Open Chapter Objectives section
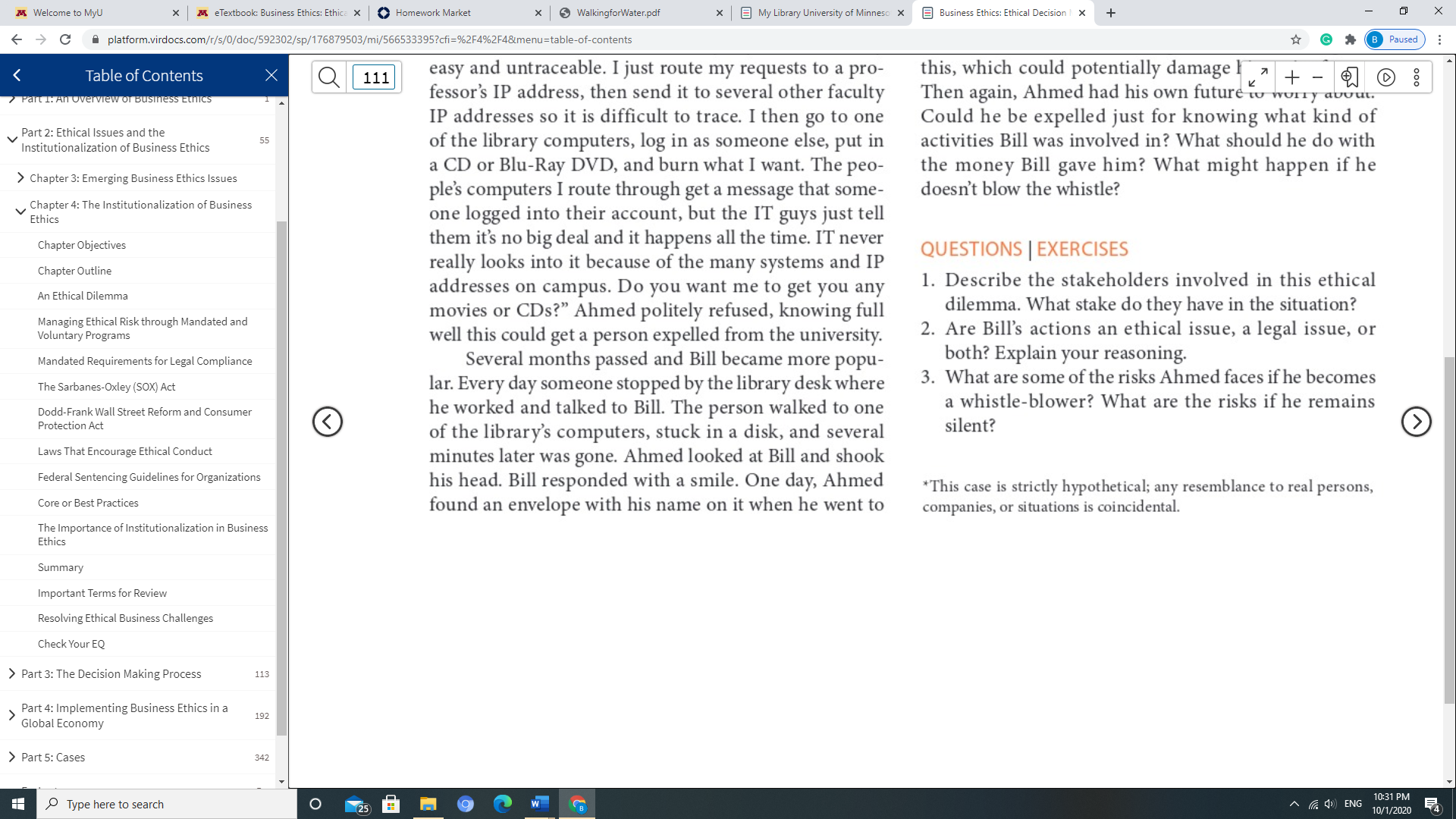The image size is (1456, 819). click(82, 245)
